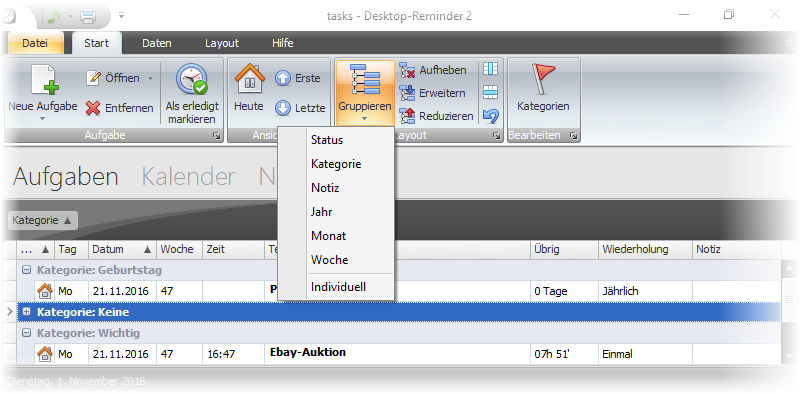Sort by the Zeit column header

click(x=233, y=250)
